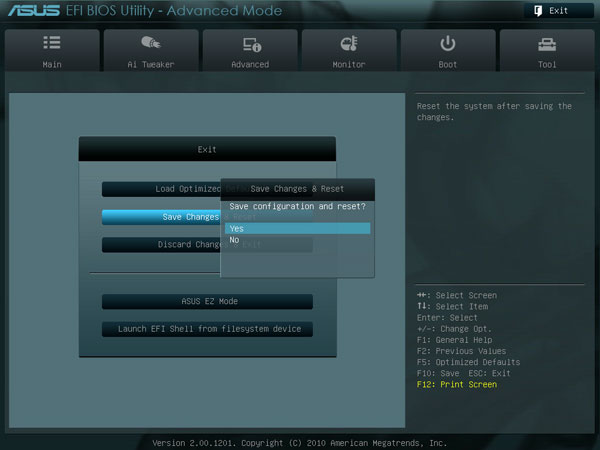Click the Main tab list icon

52,42
